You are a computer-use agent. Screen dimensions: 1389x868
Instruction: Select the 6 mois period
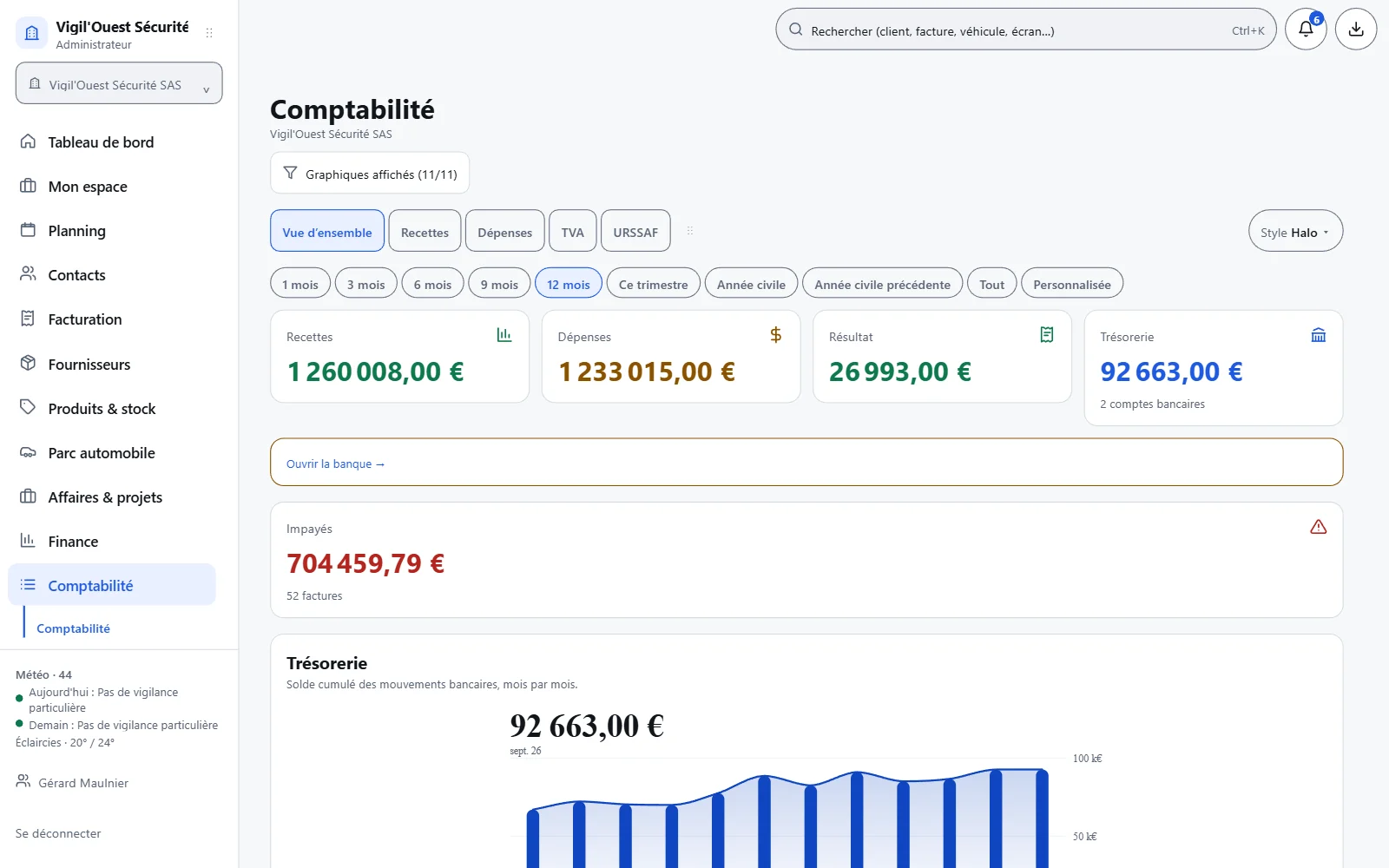(433, 284)
